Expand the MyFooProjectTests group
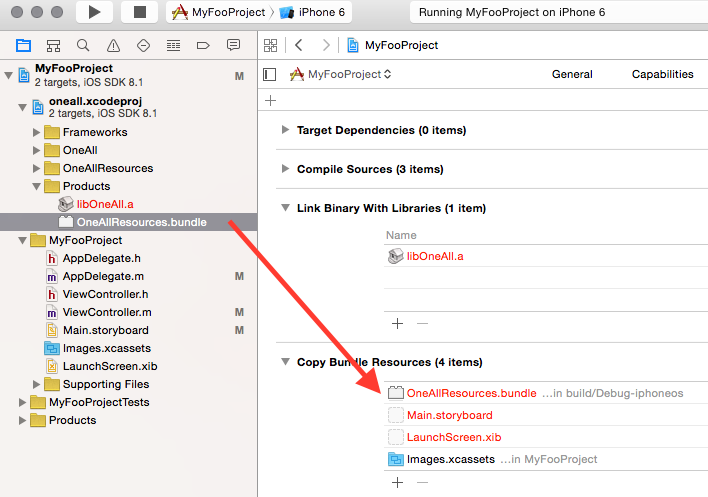This screenshot has height=497, width=708. point(22,402)
